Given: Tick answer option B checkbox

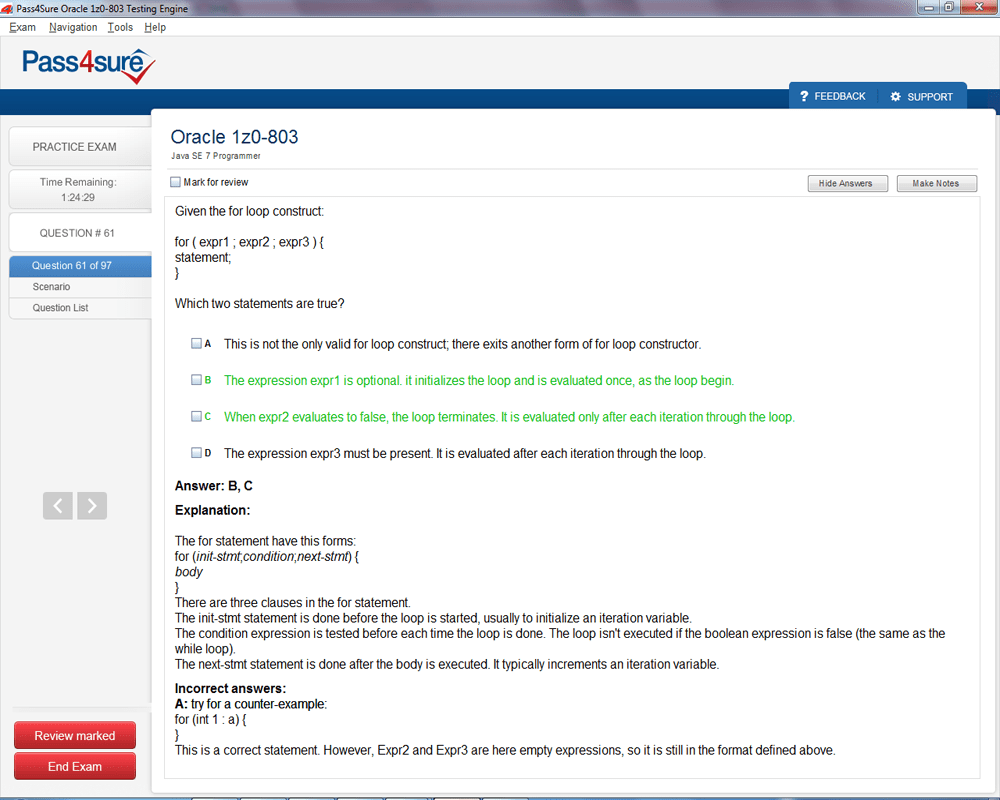Looking at the screenshot, I should point(196,380).
